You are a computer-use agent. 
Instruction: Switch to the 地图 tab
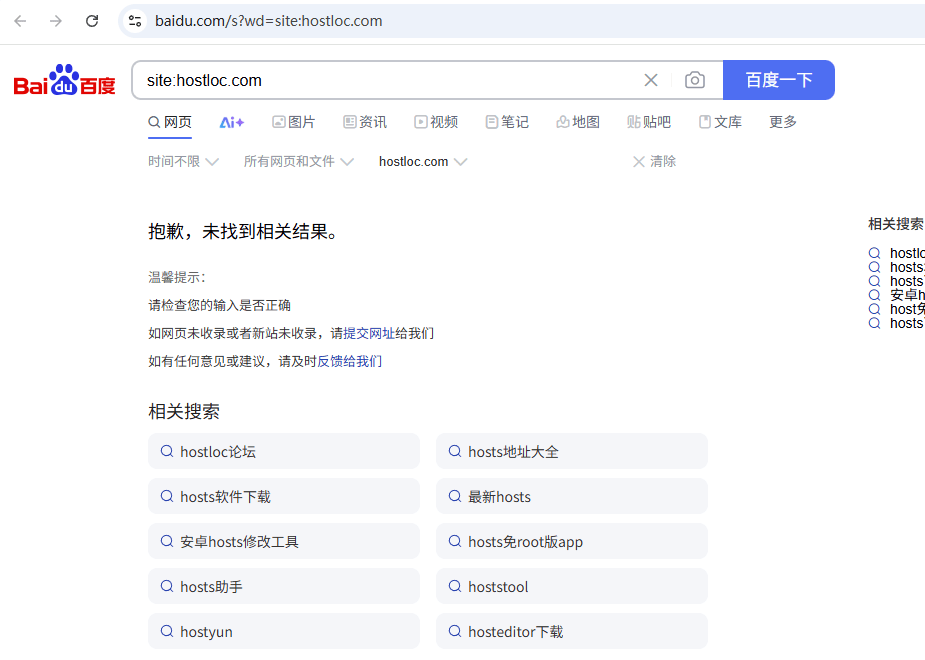(578, 122)
